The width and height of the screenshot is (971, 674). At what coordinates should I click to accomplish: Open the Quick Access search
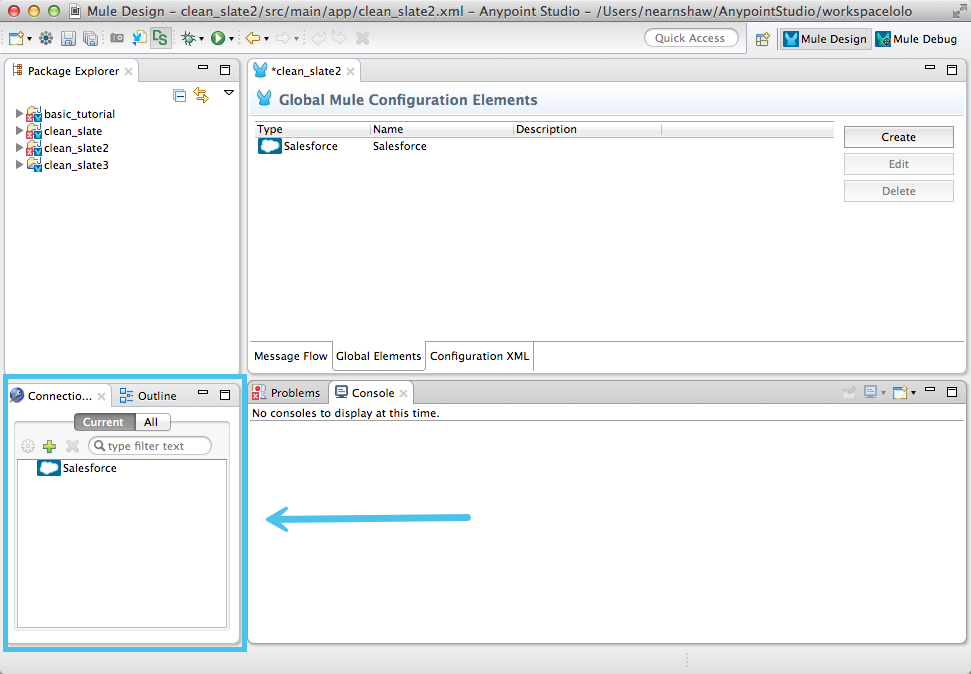[x=691, y=38]
